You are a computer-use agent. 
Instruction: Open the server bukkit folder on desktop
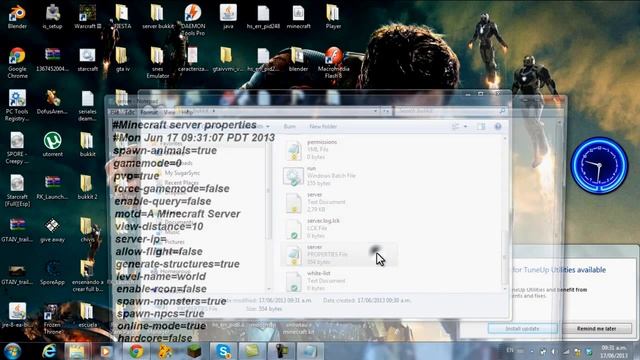[x=158, y=16]
